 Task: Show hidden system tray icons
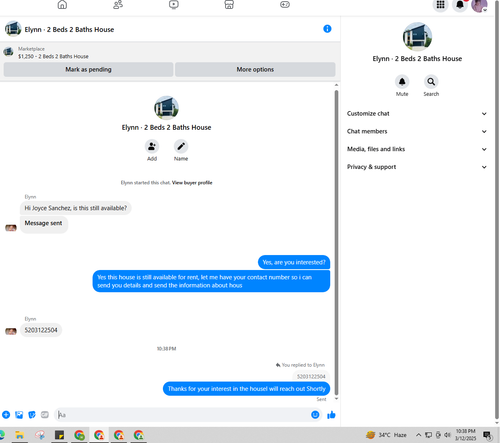click(x=418, y=435)
